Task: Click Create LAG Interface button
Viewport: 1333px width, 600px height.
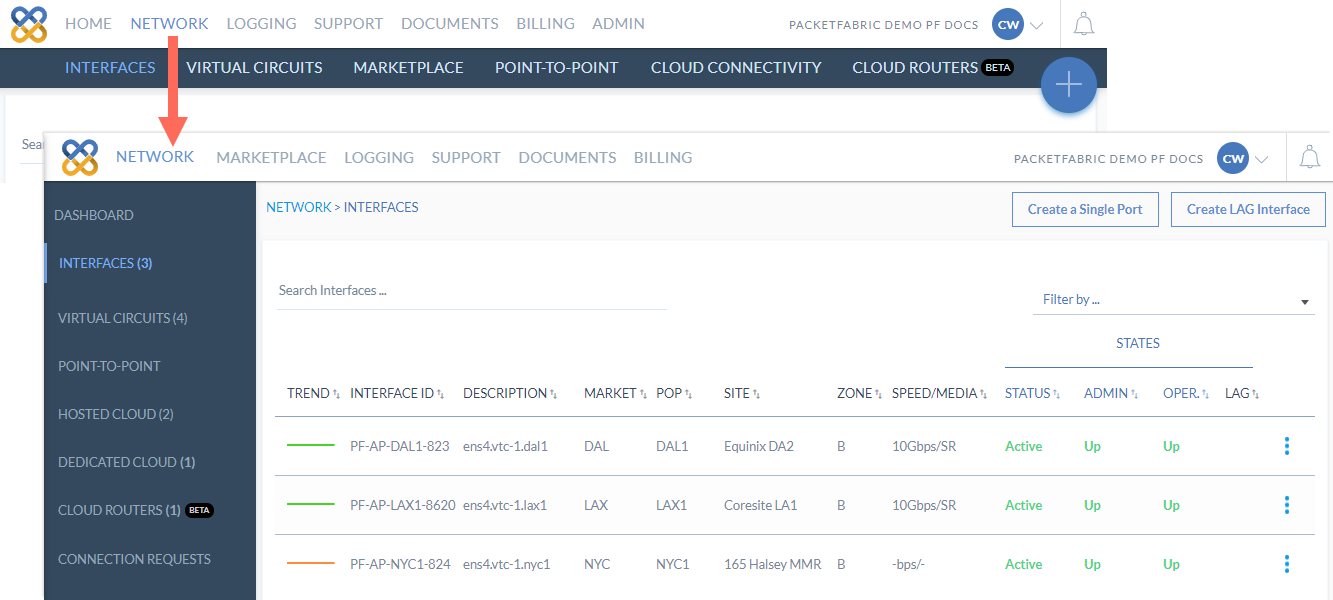Action: click(x=1248, y=210)
